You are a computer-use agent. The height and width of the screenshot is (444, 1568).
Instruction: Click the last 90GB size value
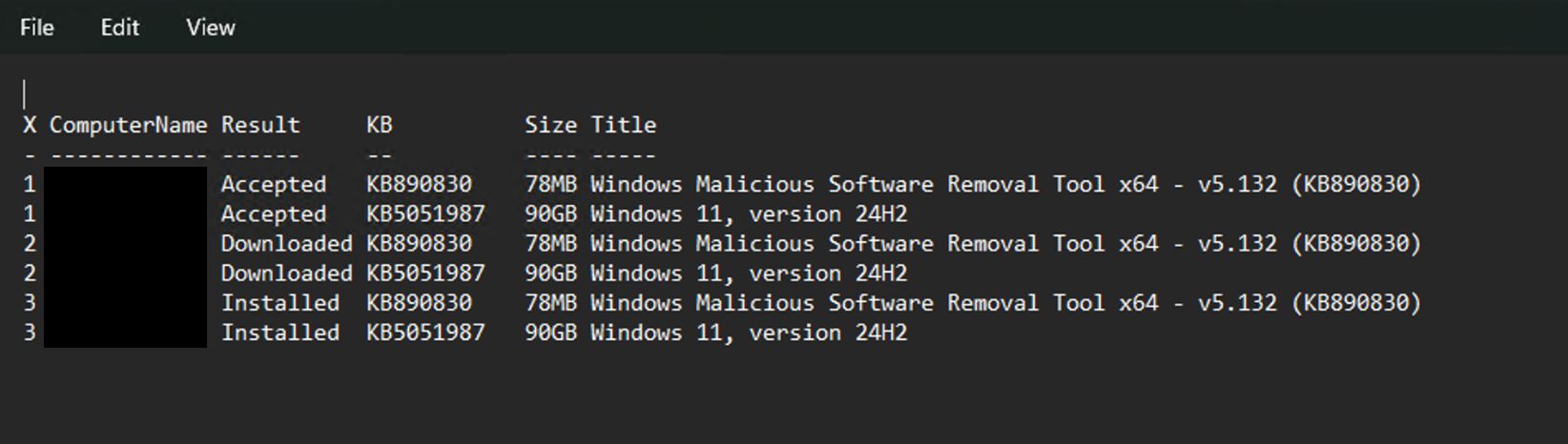tap(550, 333)
